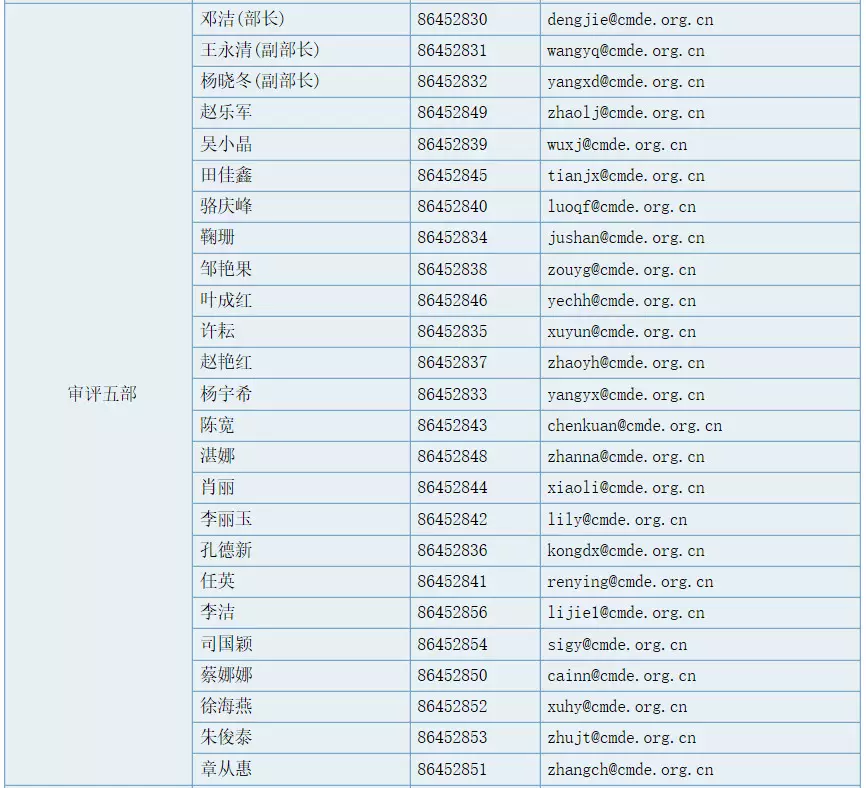The width and height of the screenshot is (866, 788).
Task: Select the 鞠珊 name cell
Action: [x=302, y=238]
